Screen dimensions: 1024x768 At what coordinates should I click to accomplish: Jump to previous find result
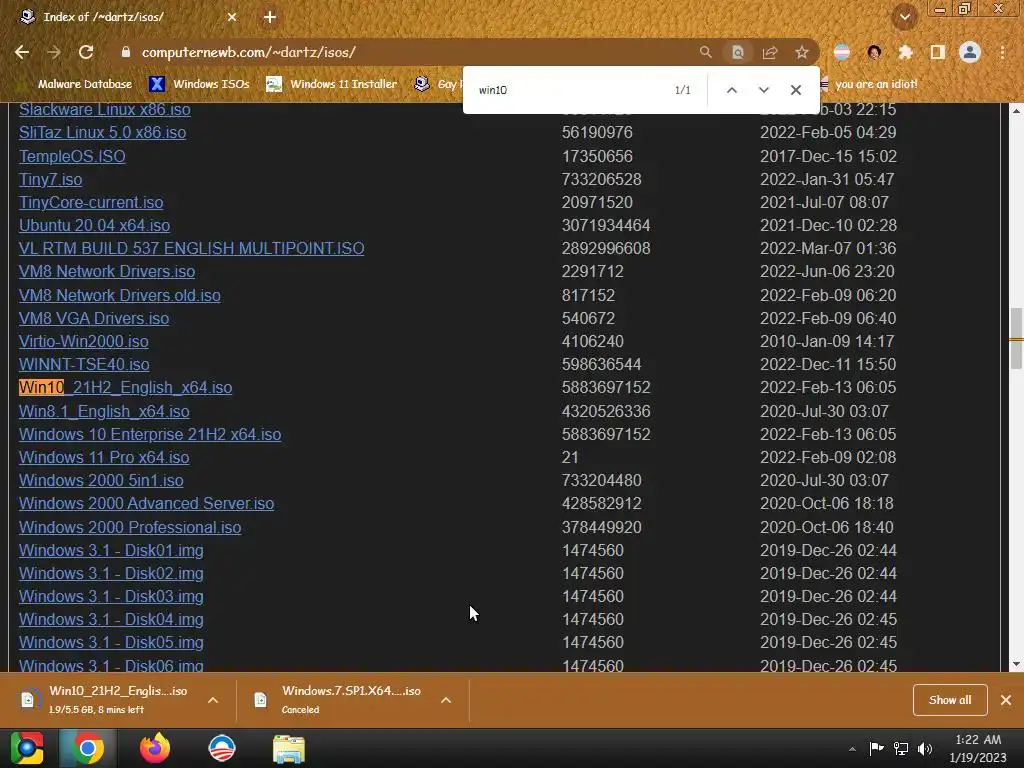[732, 90]
